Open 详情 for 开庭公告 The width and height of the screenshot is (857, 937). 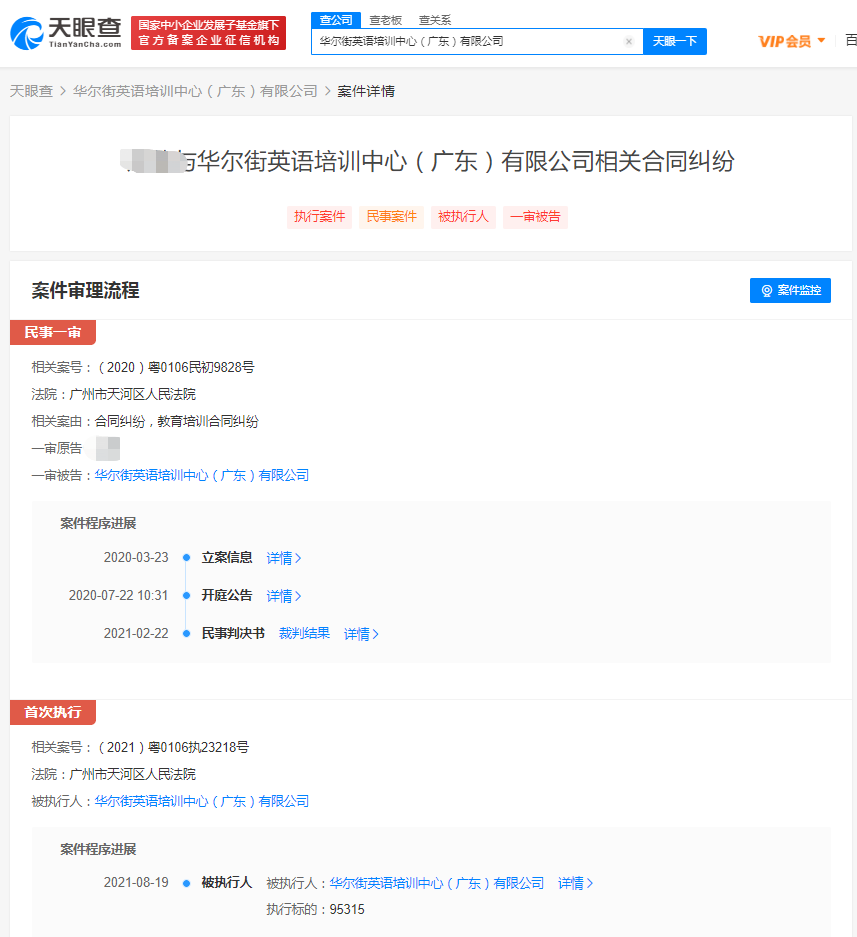[284, 596]
